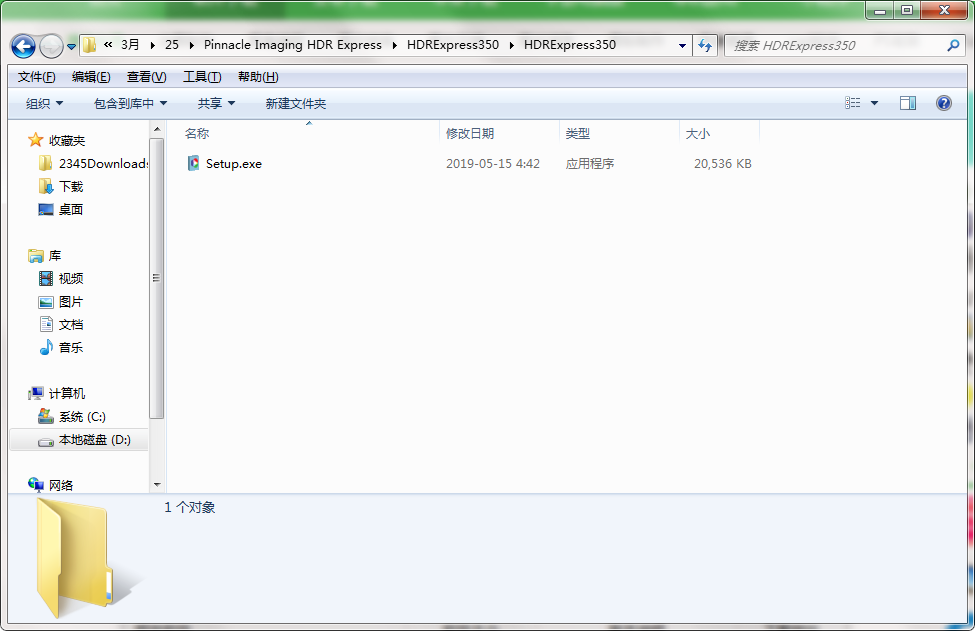
Task: Open 2345Downloads folder in favorites
Action: tap(103, 164)
